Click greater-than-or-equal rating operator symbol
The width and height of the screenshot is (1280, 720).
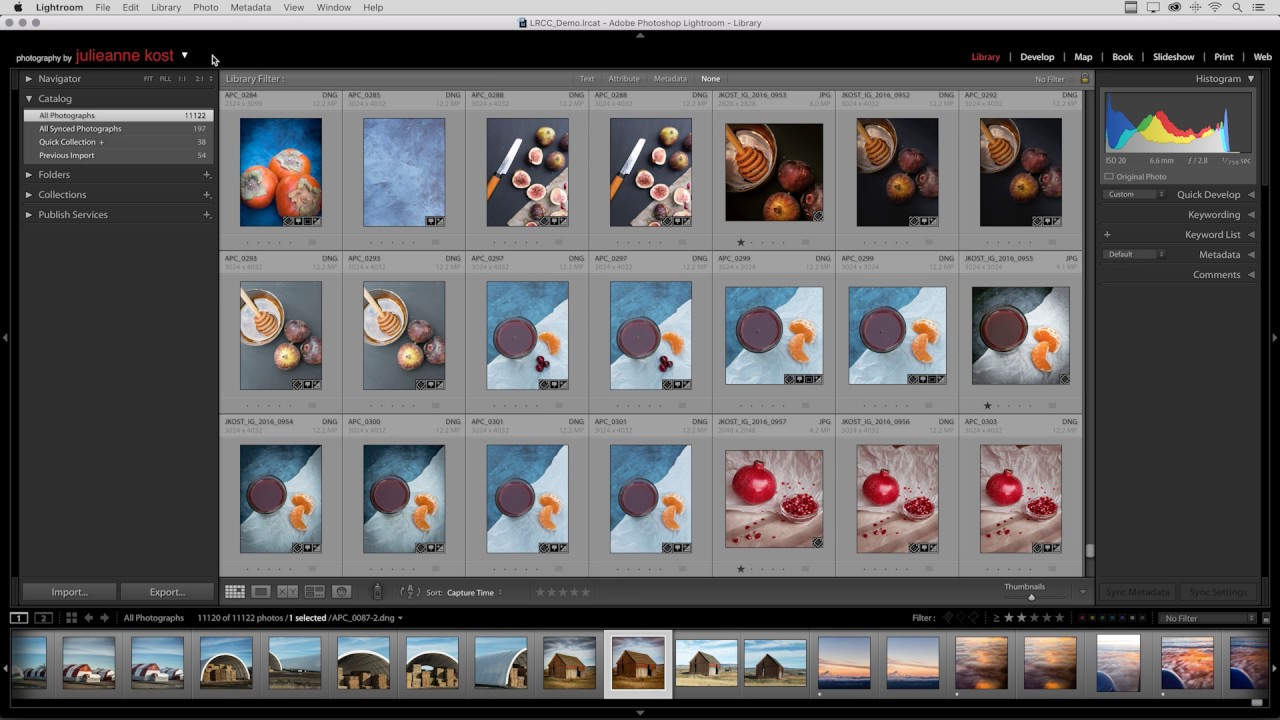point(996,618)
